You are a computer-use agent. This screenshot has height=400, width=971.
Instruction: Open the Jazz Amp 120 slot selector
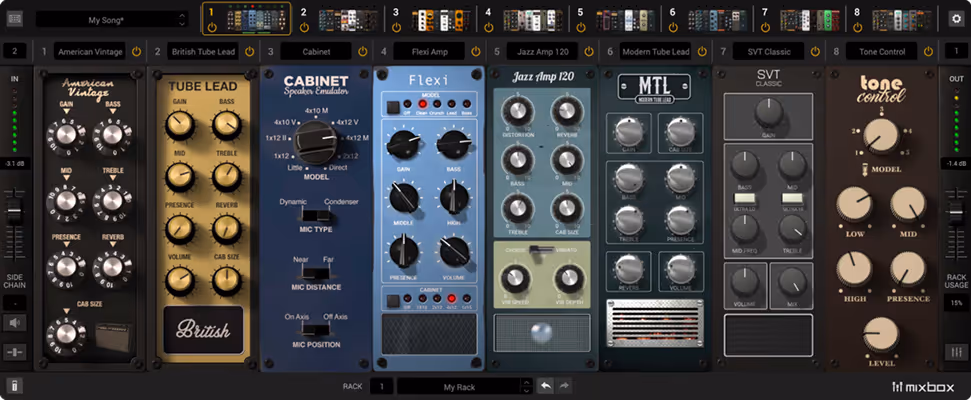(x=542, y=51)
